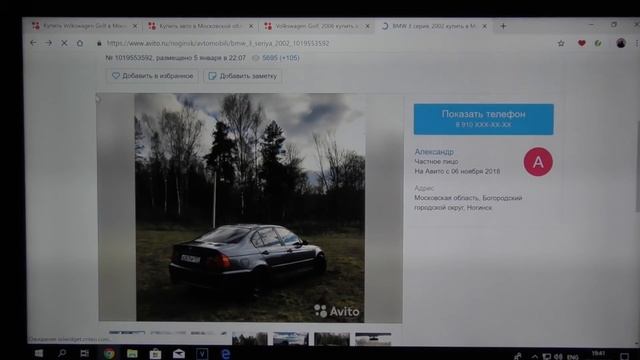Bookmark this page with the star icon
640x360 pixels.
pos(561,43)
